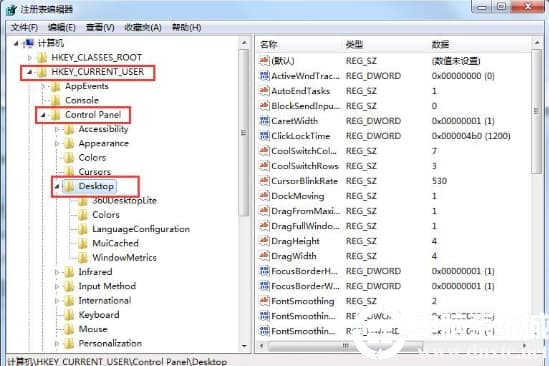Select the Cursors key
The image size is (549, 366).
pos(95,172)
